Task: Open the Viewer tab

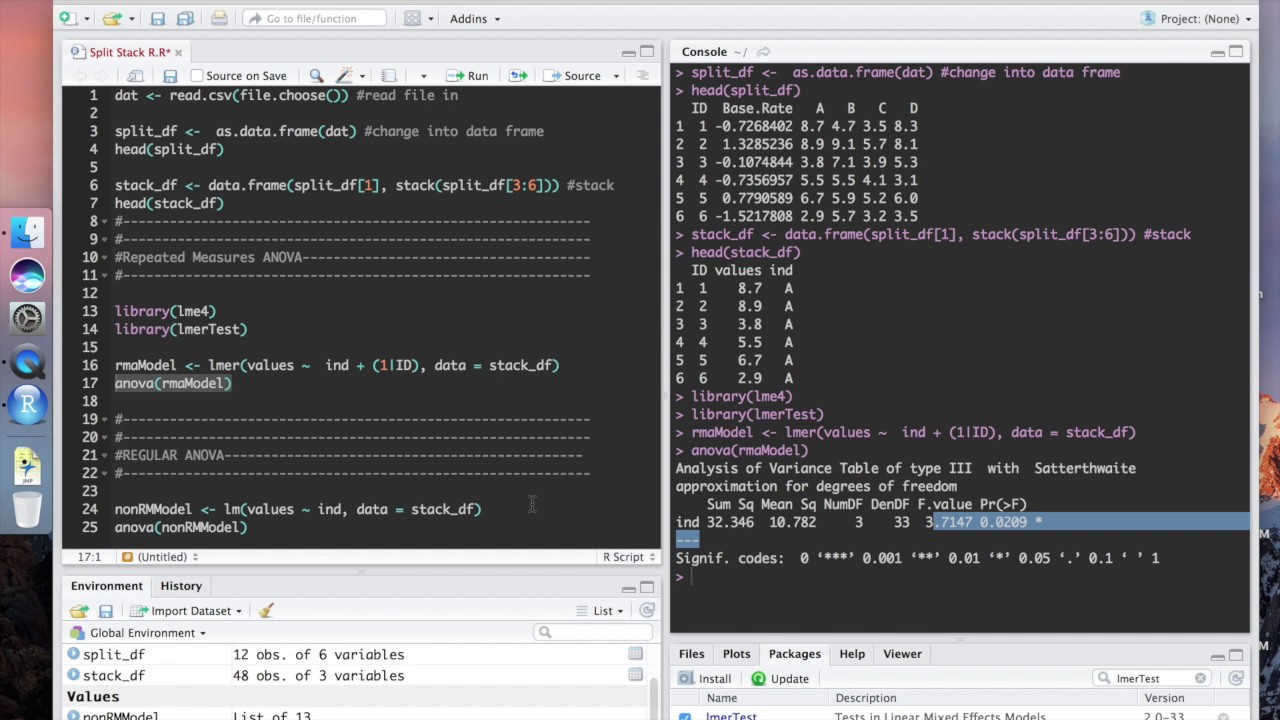Action: coord(902,654)
